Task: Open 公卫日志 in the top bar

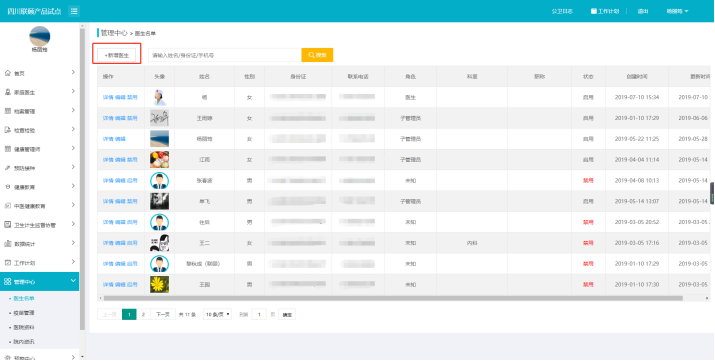Action: 562,11
